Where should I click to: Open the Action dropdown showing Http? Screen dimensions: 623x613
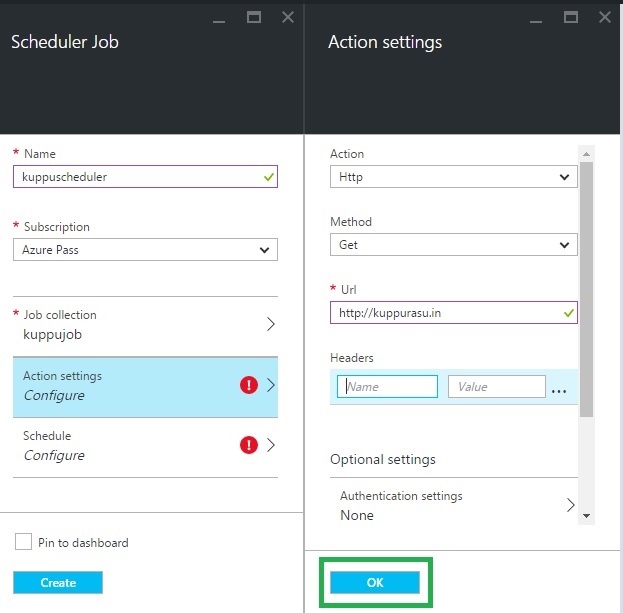tap(453, 177)
